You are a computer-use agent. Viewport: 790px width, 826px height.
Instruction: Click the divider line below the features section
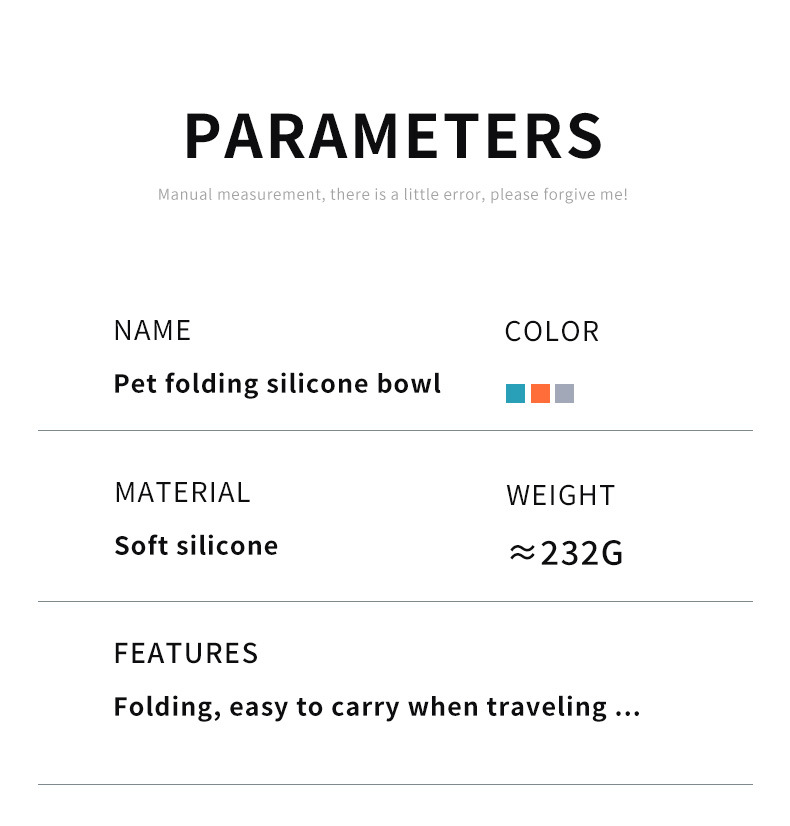395,785
